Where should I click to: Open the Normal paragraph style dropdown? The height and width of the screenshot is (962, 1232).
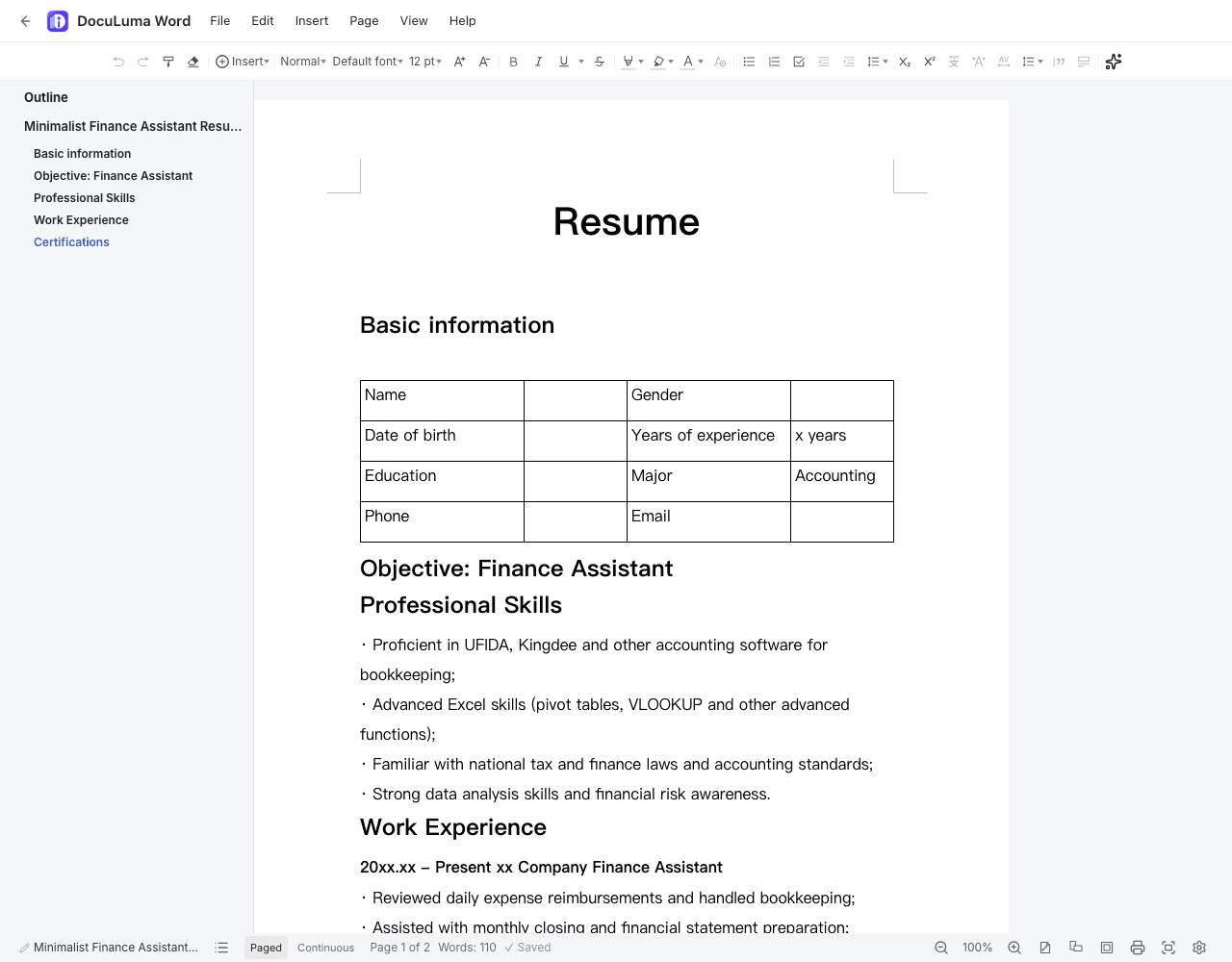(303, 62)
